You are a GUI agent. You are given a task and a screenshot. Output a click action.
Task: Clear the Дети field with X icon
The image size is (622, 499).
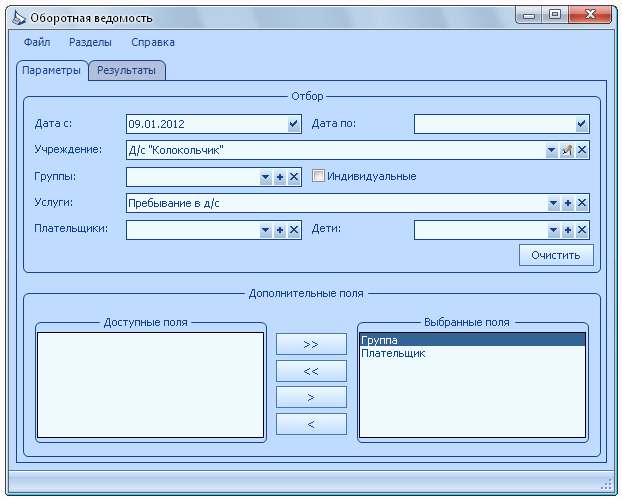582,230
